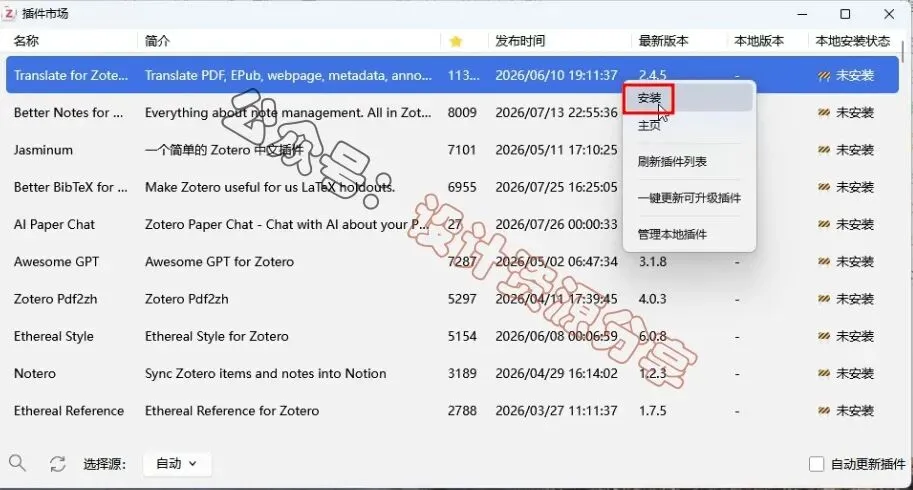Click version 4.0.3 cell
Viewport: 913px width, 490px height.
click(652, 299)
